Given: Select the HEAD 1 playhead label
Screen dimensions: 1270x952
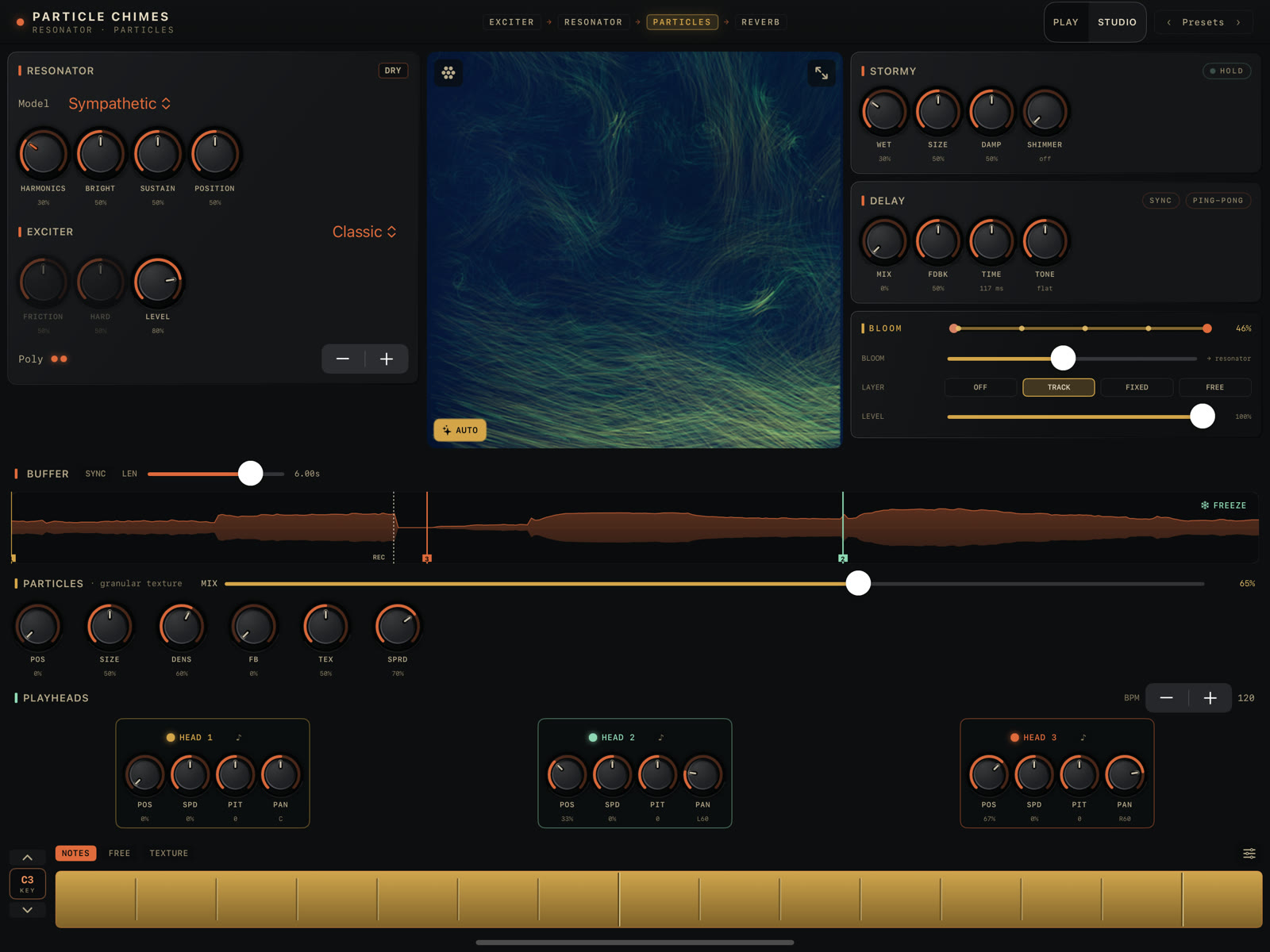Looking at the screenshot, I should point(196,738).
